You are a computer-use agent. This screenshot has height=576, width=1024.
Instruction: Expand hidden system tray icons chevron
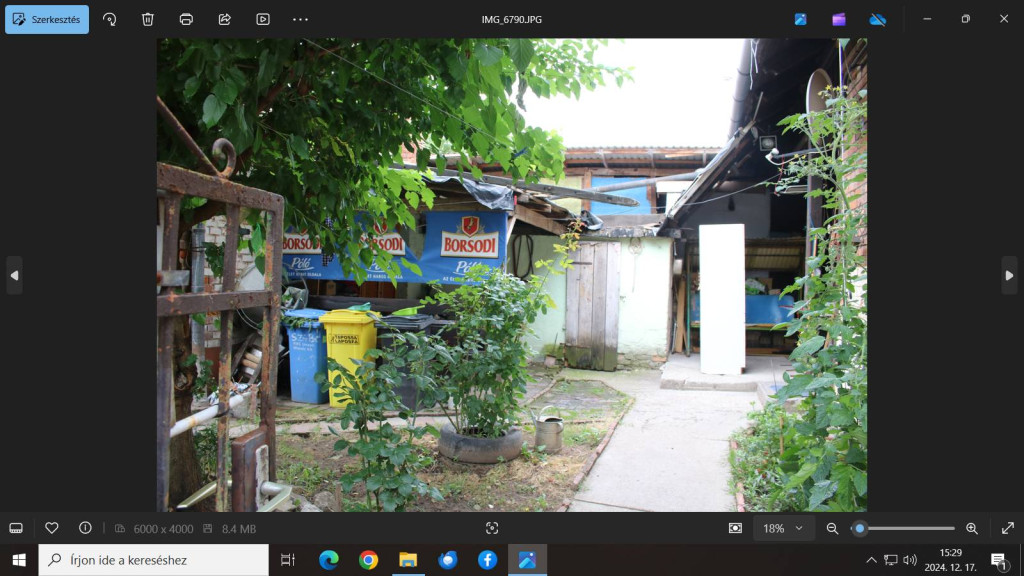tap(871, 560)
